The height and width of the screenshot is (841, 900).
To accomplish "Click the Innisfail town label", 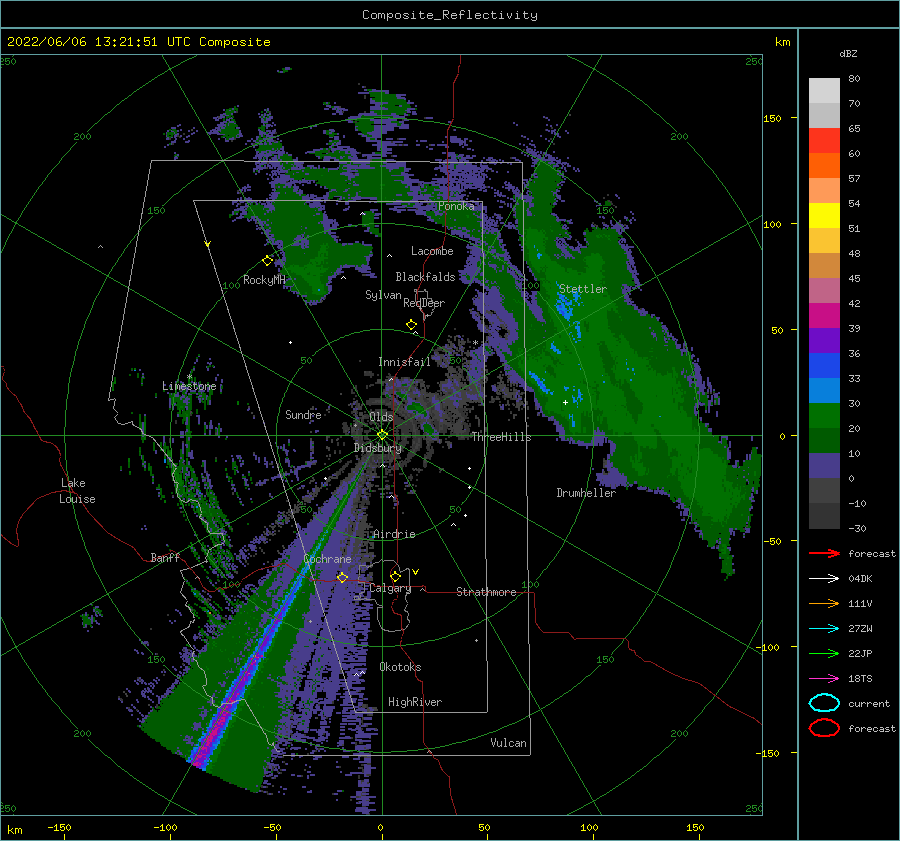I will tap(404, 362).
